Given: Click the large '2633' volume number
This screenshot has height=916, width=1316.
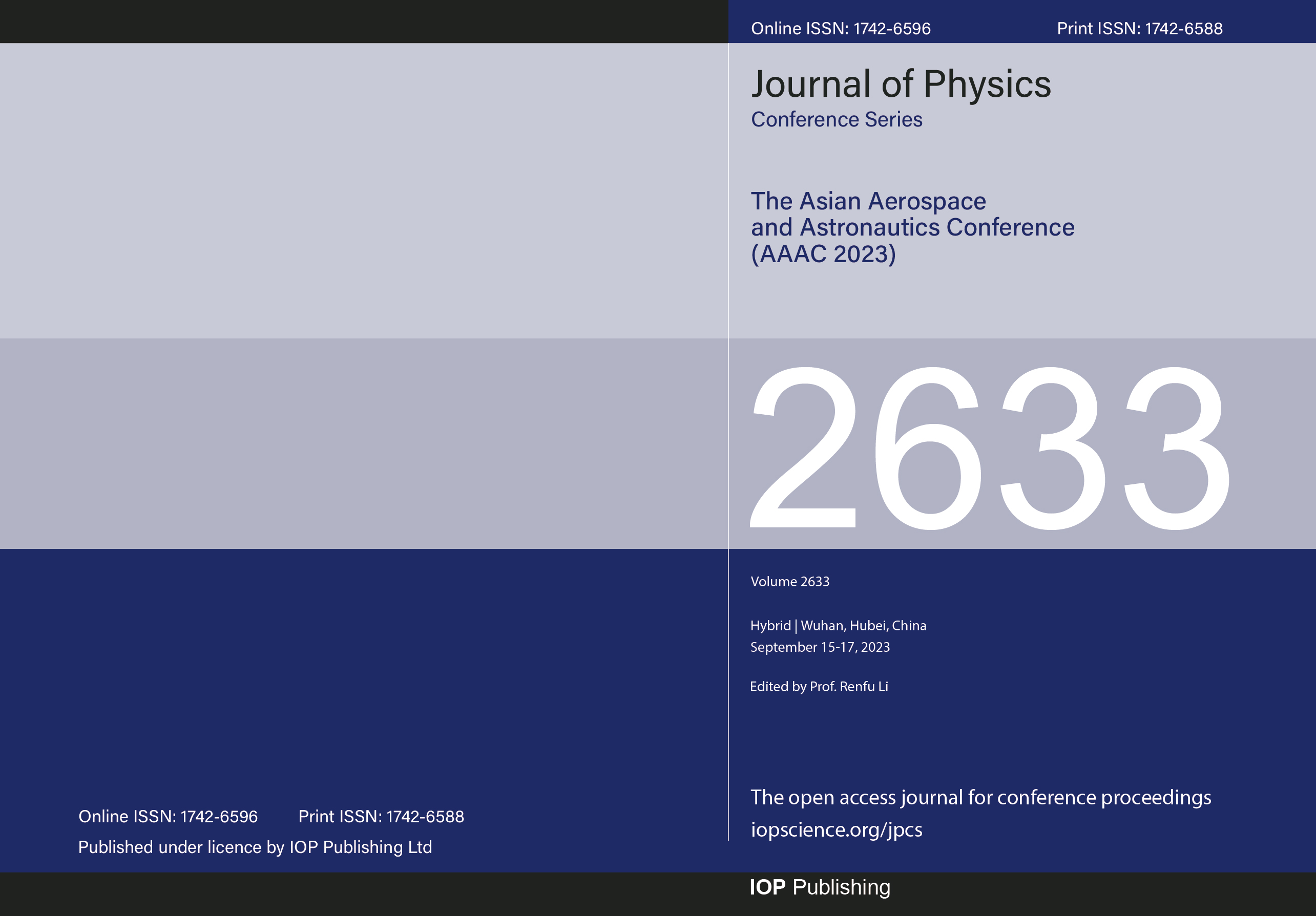Looking at the screenshot, I should (990, 448).
